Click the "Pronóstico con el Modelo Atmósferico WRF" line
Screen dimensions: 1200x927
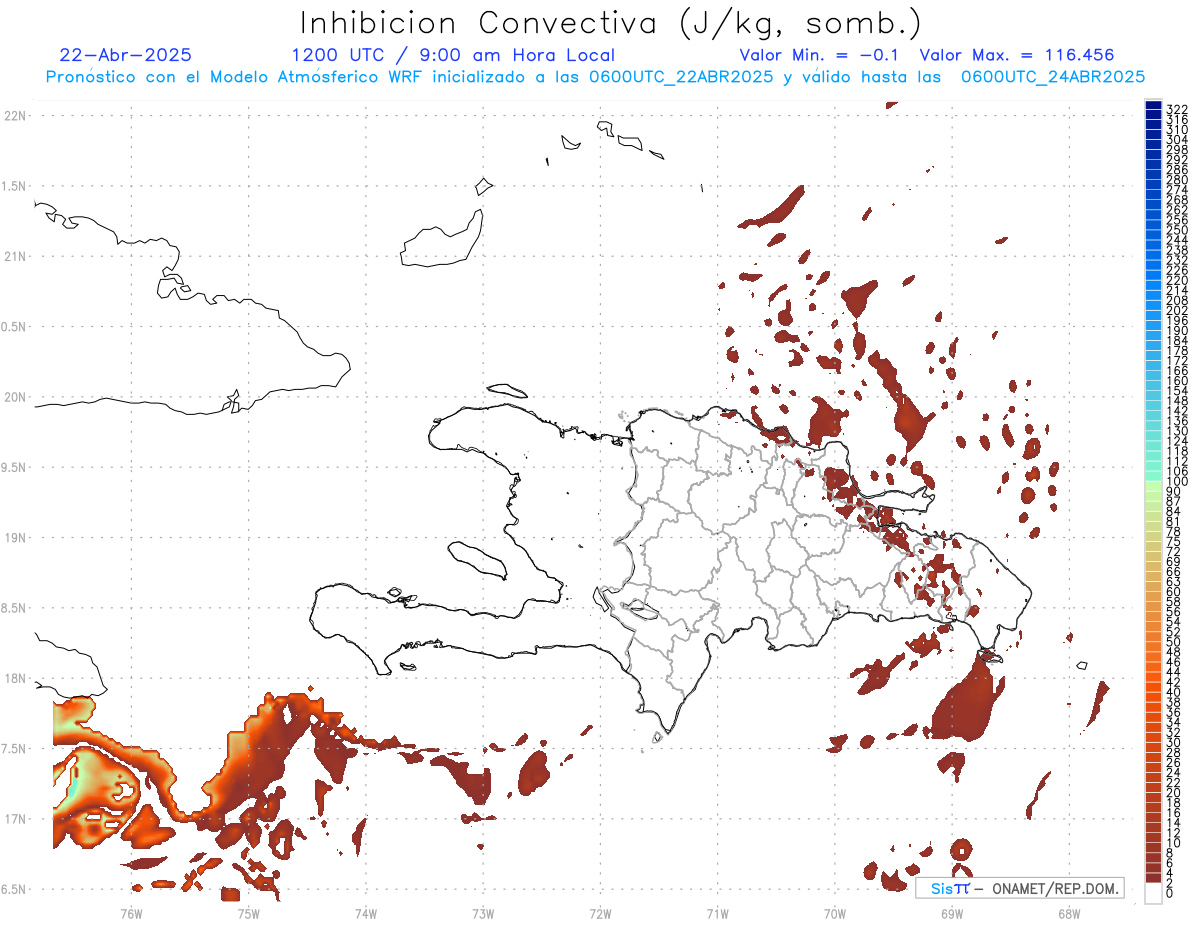596,77
